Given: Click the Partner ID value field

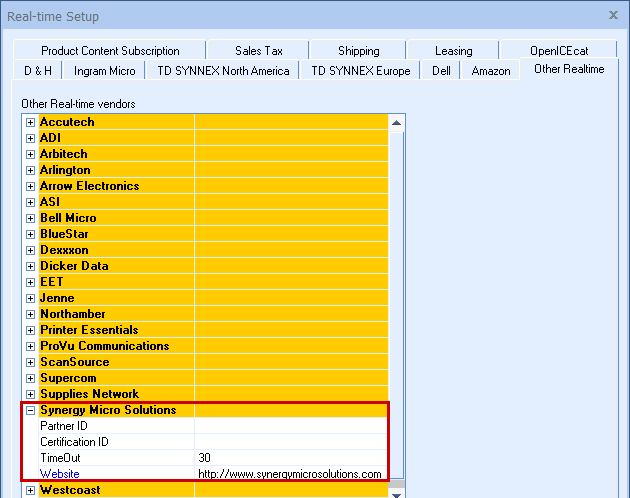Looking at the screenshot, I should coord(290,426).
